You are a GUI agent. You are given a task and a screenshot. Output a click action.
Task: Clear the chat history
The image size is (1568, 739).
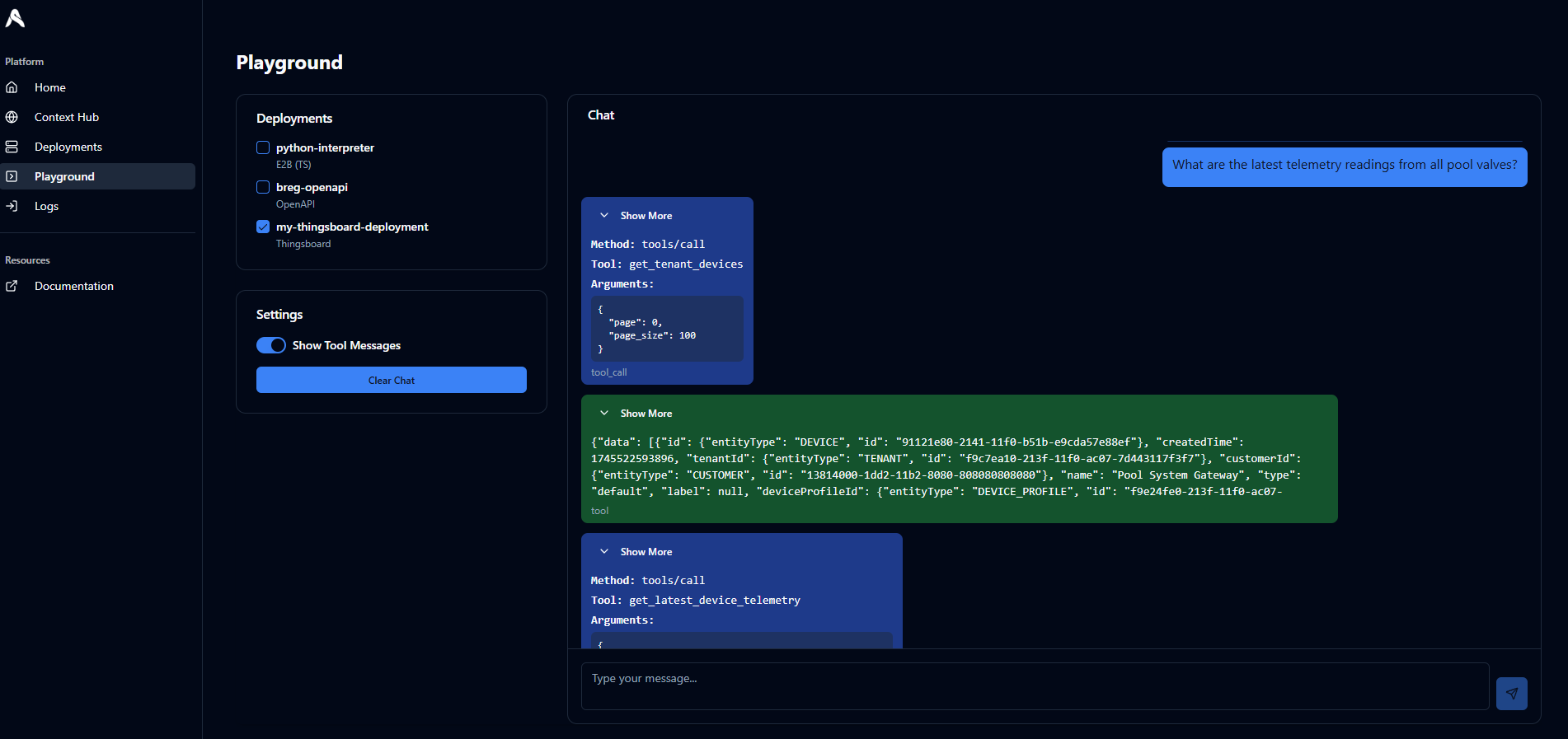[392, 380]
